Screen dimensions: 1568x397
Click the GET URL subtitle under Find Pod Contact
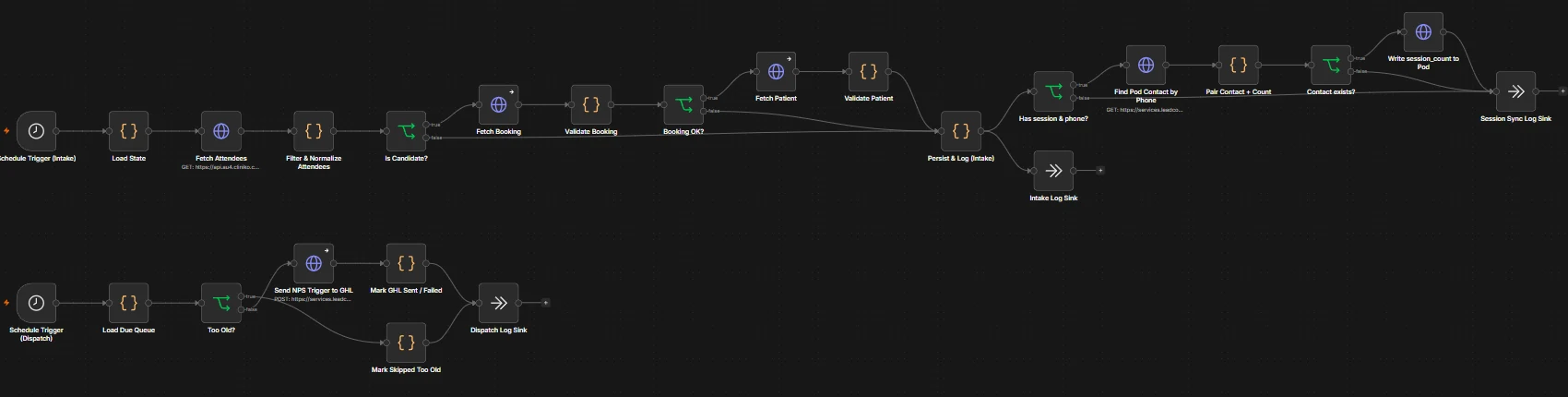[1146, 110]
